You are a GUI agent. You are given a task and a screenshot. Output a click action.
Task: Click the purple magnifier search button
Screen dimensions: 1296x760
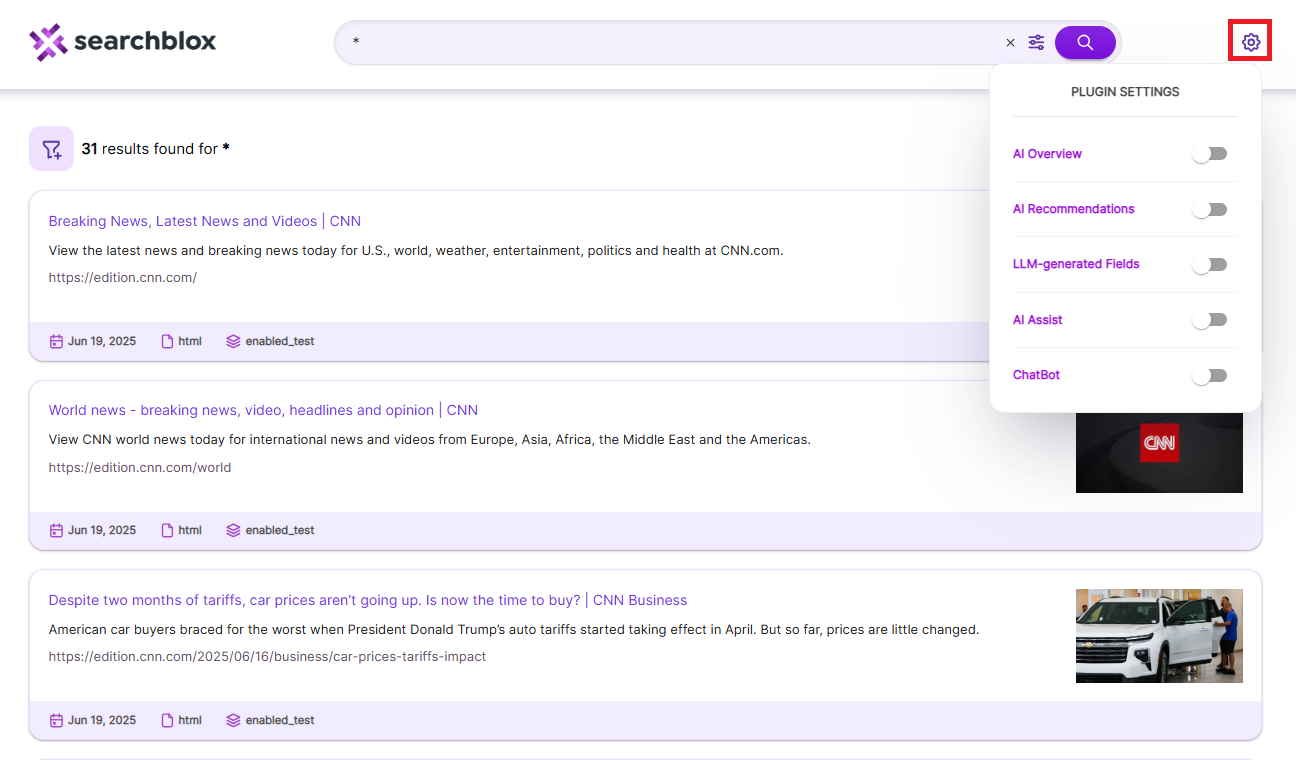coord(1085,42)
